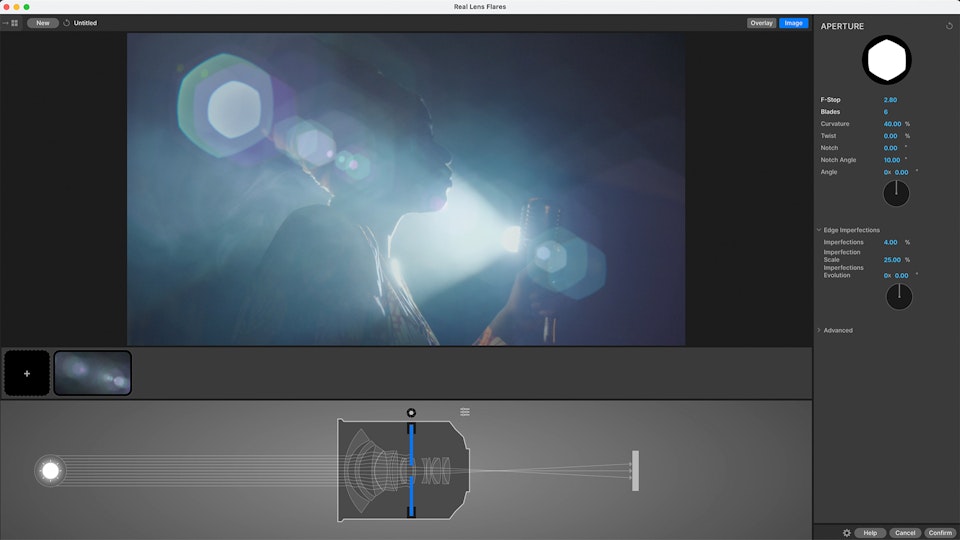Collapse the Edge Imperfections section
Viewport: 960px width, 540px height.
(x=819, y=230)
